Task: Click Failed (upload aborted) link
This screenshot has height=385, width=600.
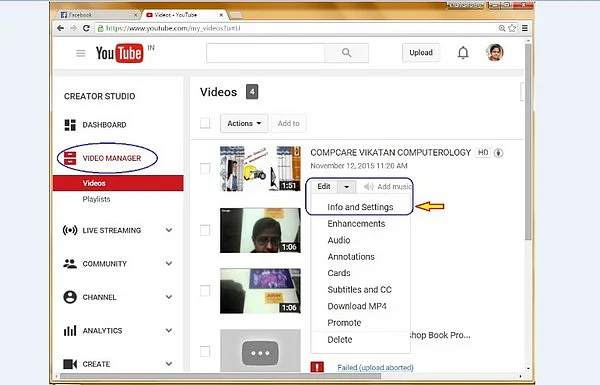Action: 375,367
